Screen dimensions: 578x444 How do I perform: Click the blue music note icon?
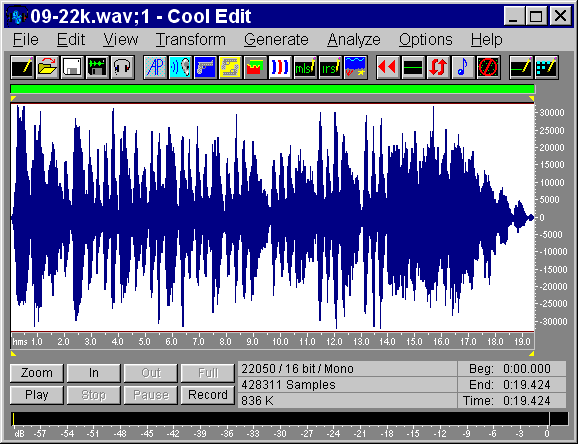pos(463,67)
